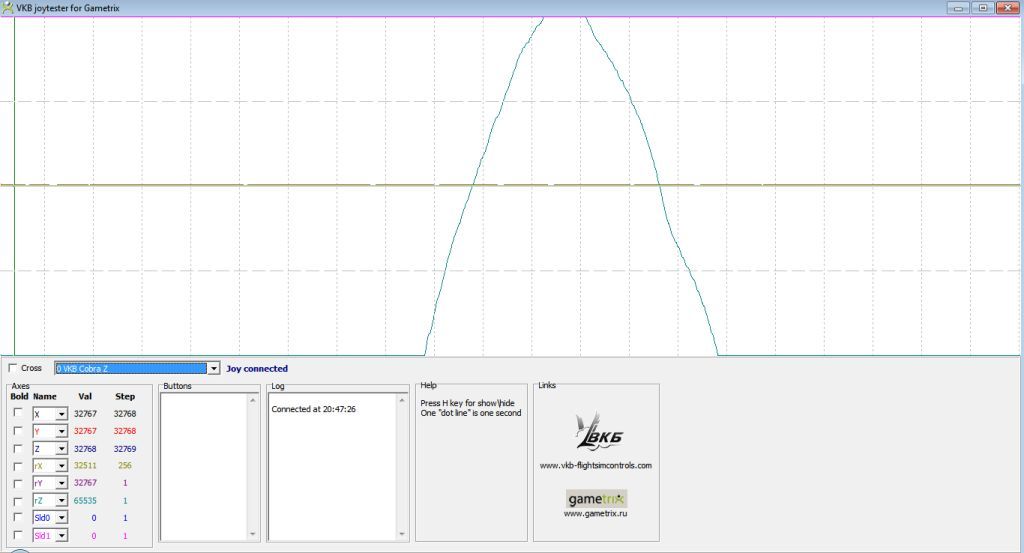Image resolution: width=1024 pixels, height=553 pixels.
Task: Open the rY axis name dropdown
Action: coord(60,483)
